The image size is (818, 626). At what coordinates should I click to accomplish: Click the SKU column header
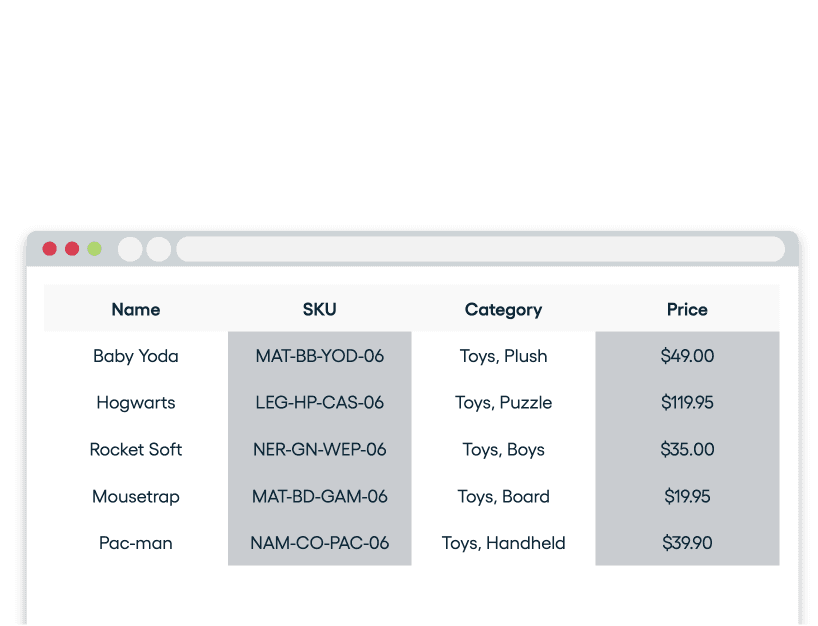[x=320, y=310]
